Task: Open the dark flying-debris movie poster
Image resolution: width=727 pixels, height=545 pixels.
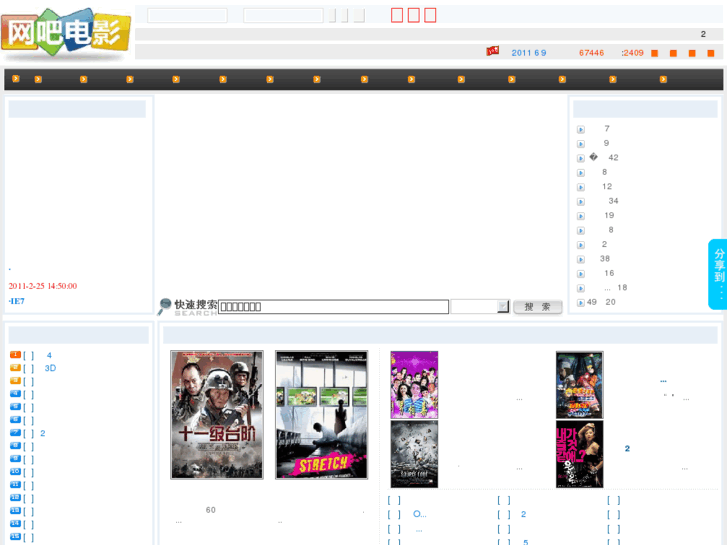Action: [414, 454]
